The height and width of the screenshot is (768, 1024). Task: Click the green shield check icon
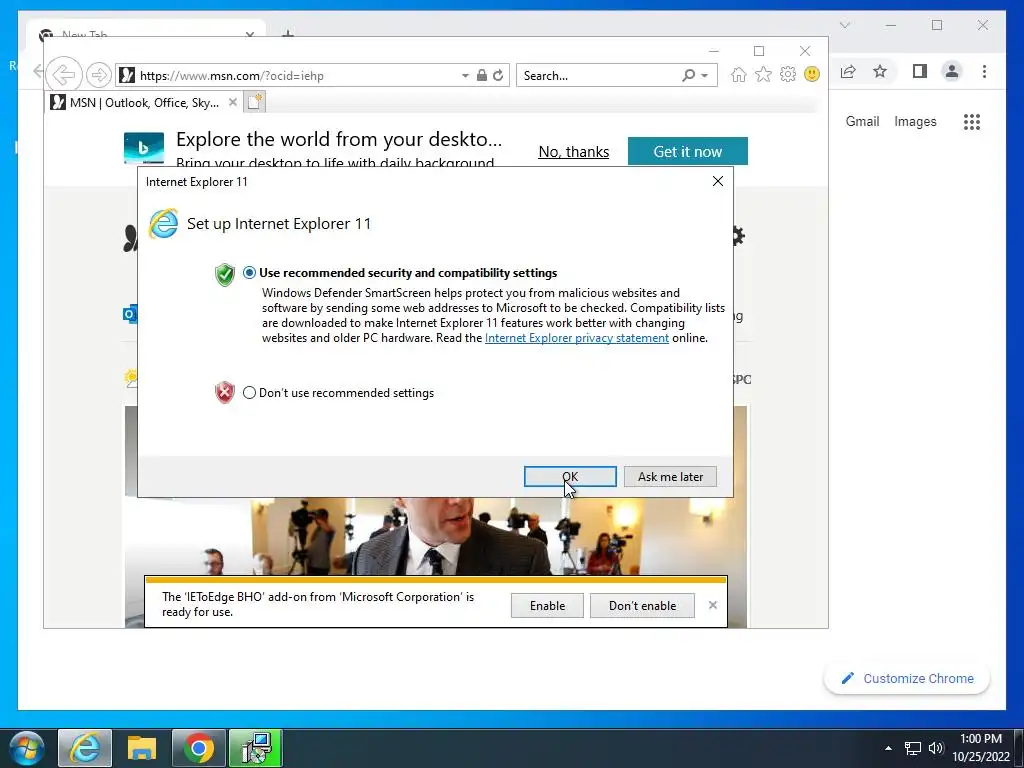point(225,274)
